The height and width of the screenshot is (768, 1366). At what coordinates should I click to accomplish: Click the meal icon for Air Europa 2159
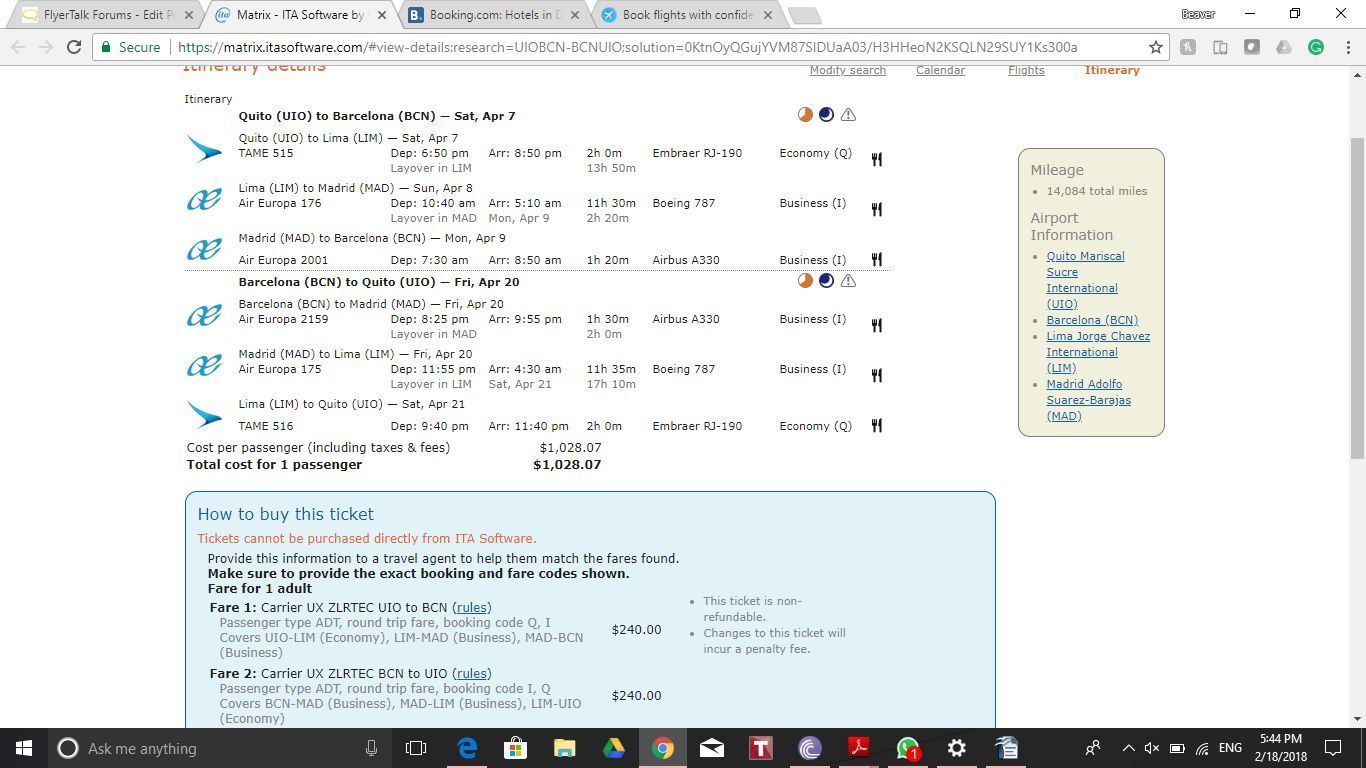point(877,325)
